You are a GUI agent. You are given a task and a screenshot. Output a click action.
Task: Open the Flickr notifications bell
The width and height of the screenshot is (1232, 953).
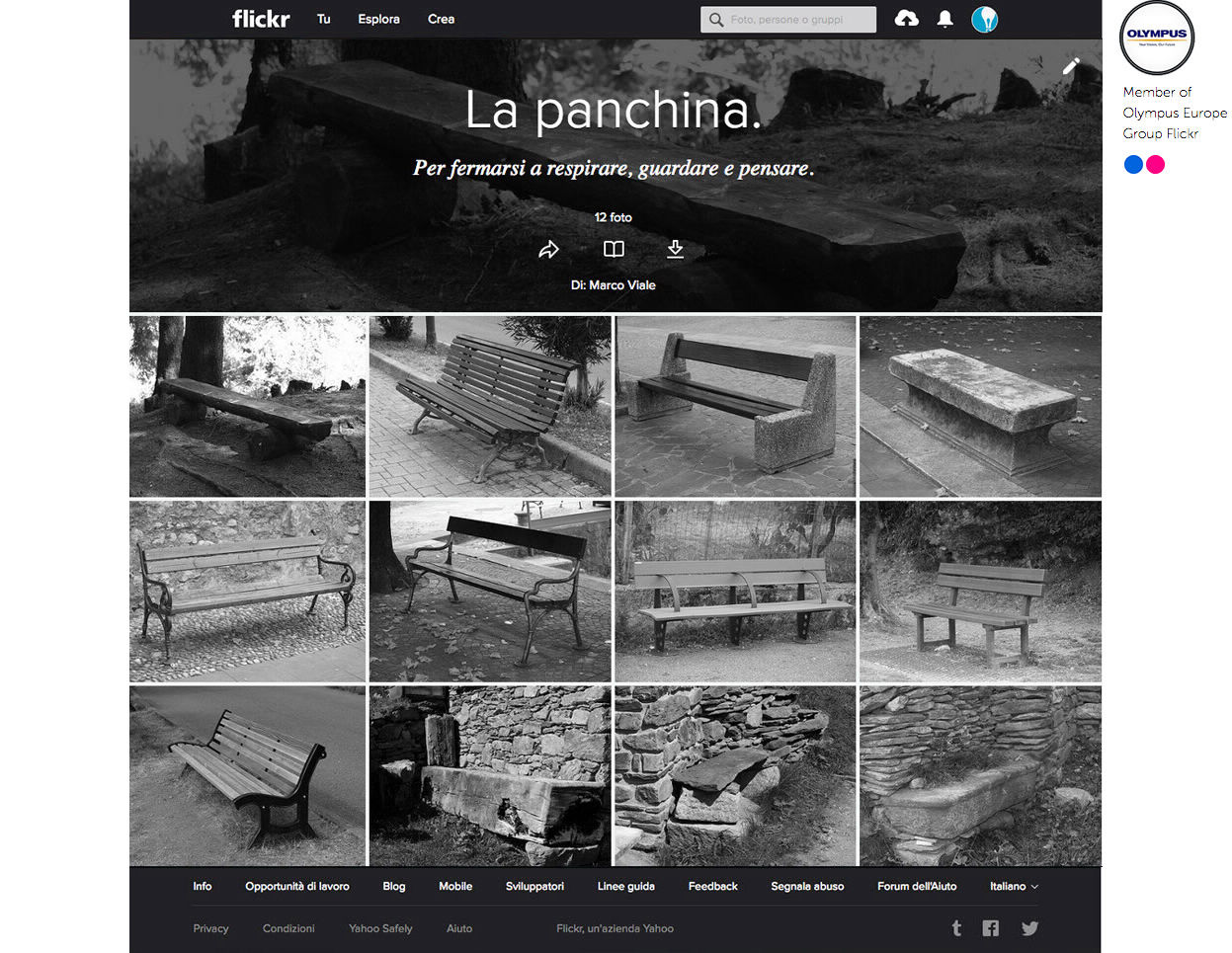pyautogui.click(x=945, y=19)
